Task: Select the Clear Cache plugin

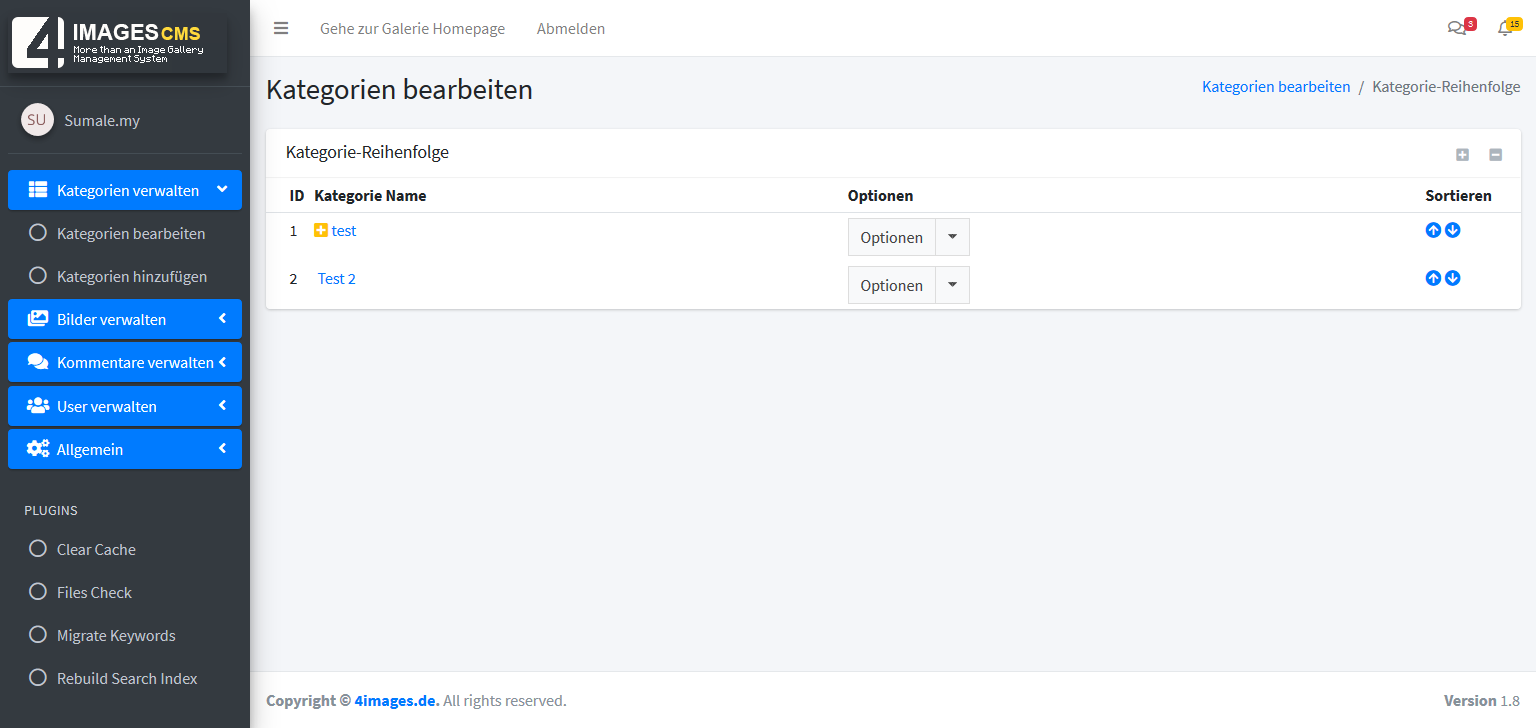Action: tap(96, 549)
